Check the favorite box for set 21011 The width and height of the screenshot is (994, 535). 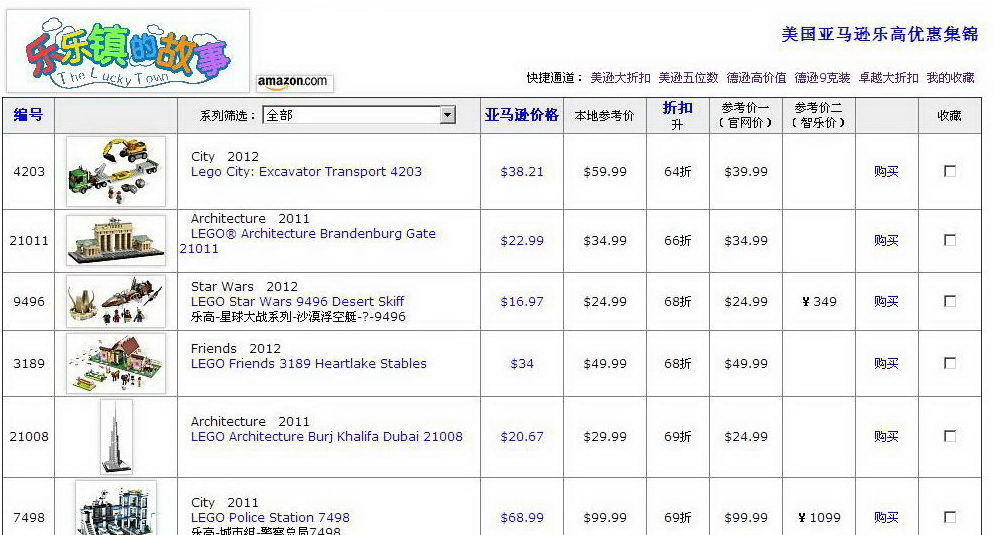[950, 240]
